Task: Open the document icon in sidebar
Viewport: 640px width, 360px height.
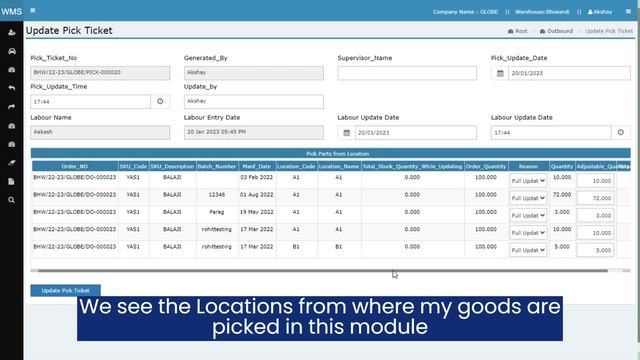Action: coord(11,181)
